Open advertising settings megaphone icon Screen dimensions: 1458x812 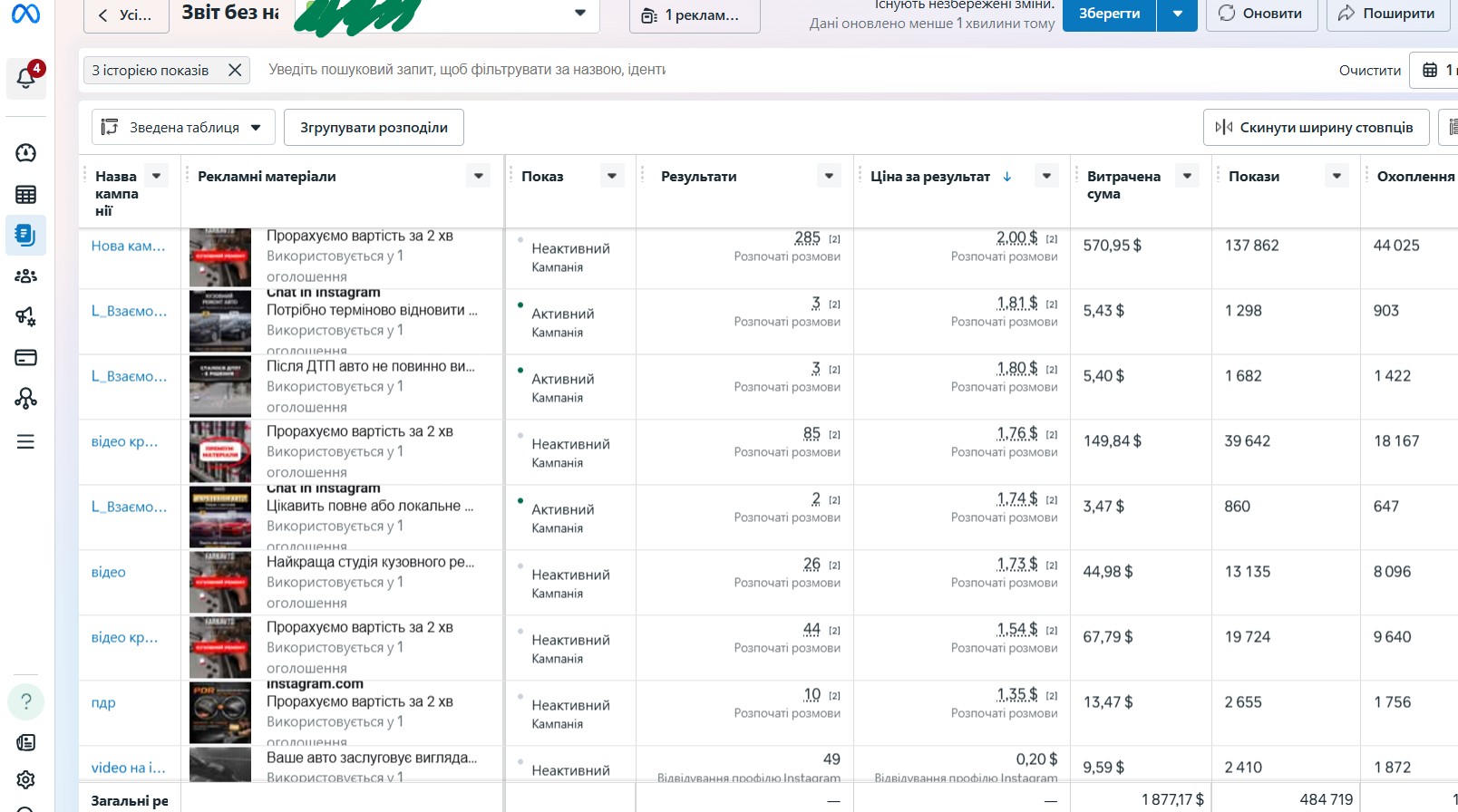[x=26, y=316]
